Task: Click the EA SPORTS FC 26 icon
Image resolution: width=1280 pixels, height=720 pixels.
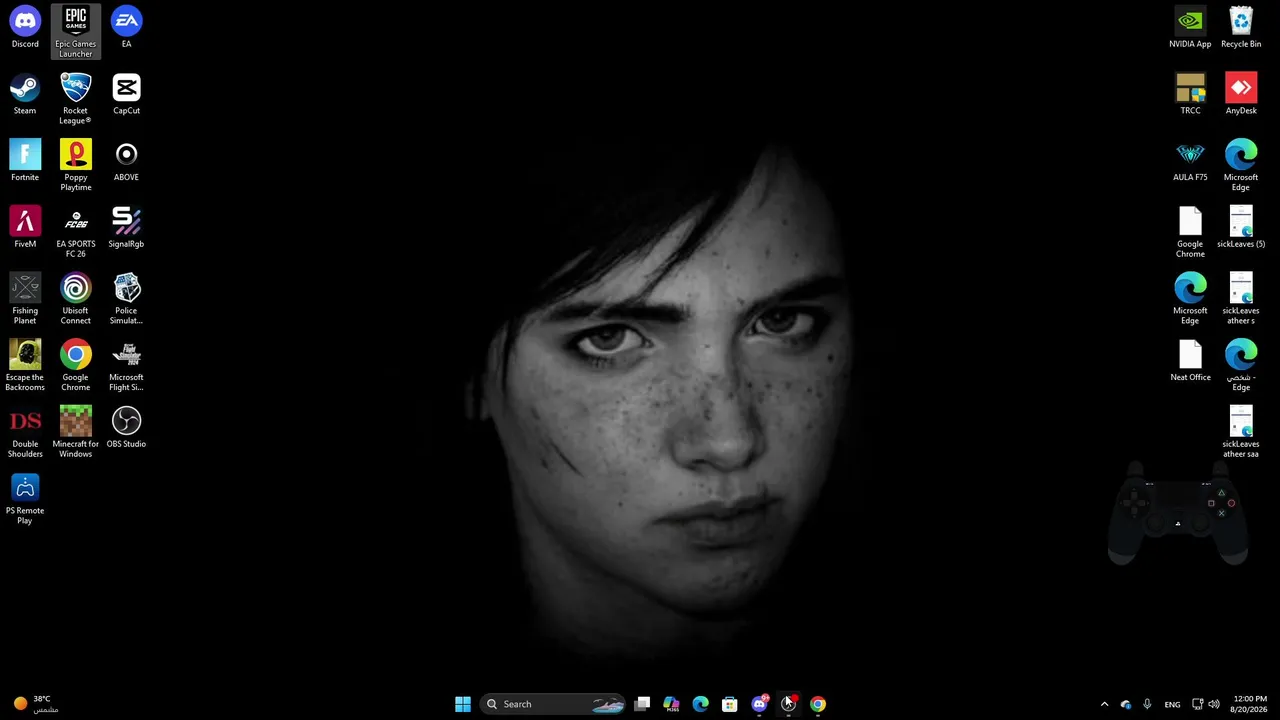Action: pyautogui.click(x=75, y=232)
